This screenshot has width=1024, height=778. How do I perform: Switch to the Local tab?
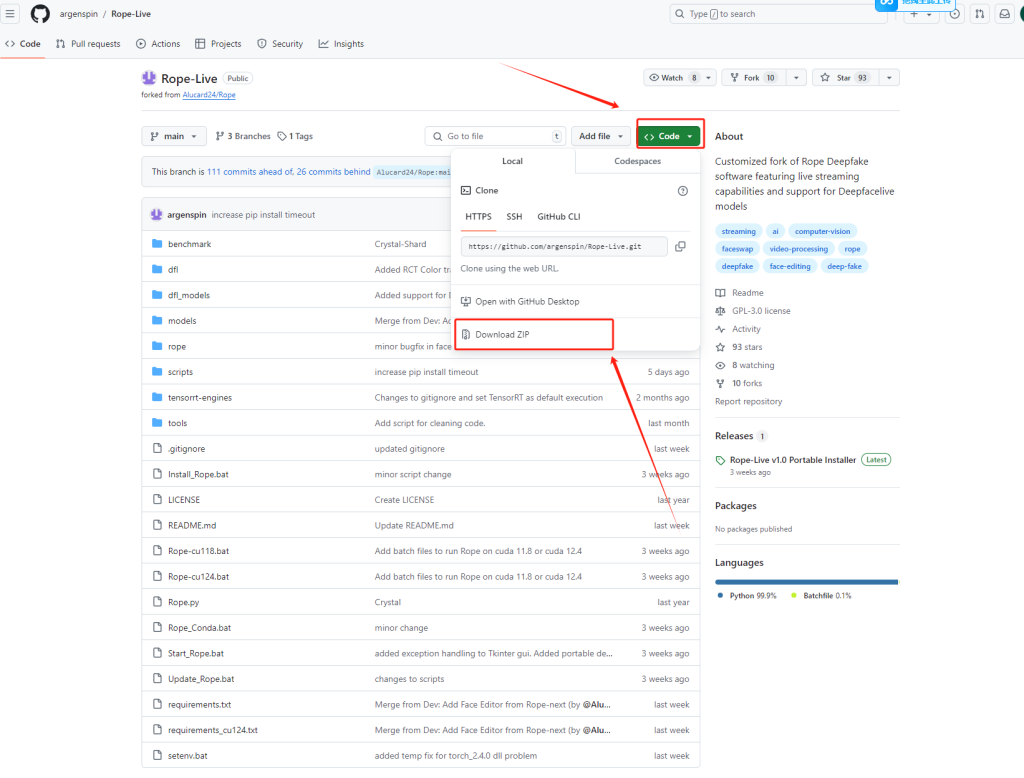513,161
